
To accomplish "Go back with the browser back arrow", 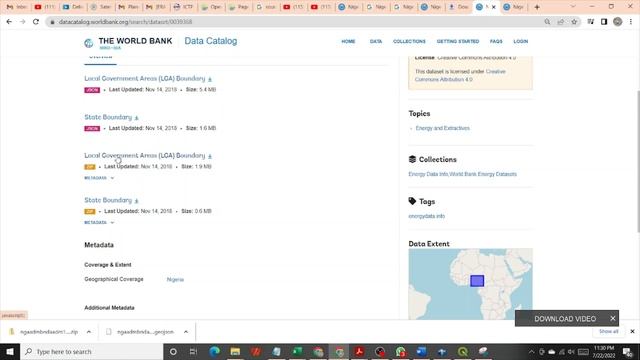I will (x=9, y=22).
